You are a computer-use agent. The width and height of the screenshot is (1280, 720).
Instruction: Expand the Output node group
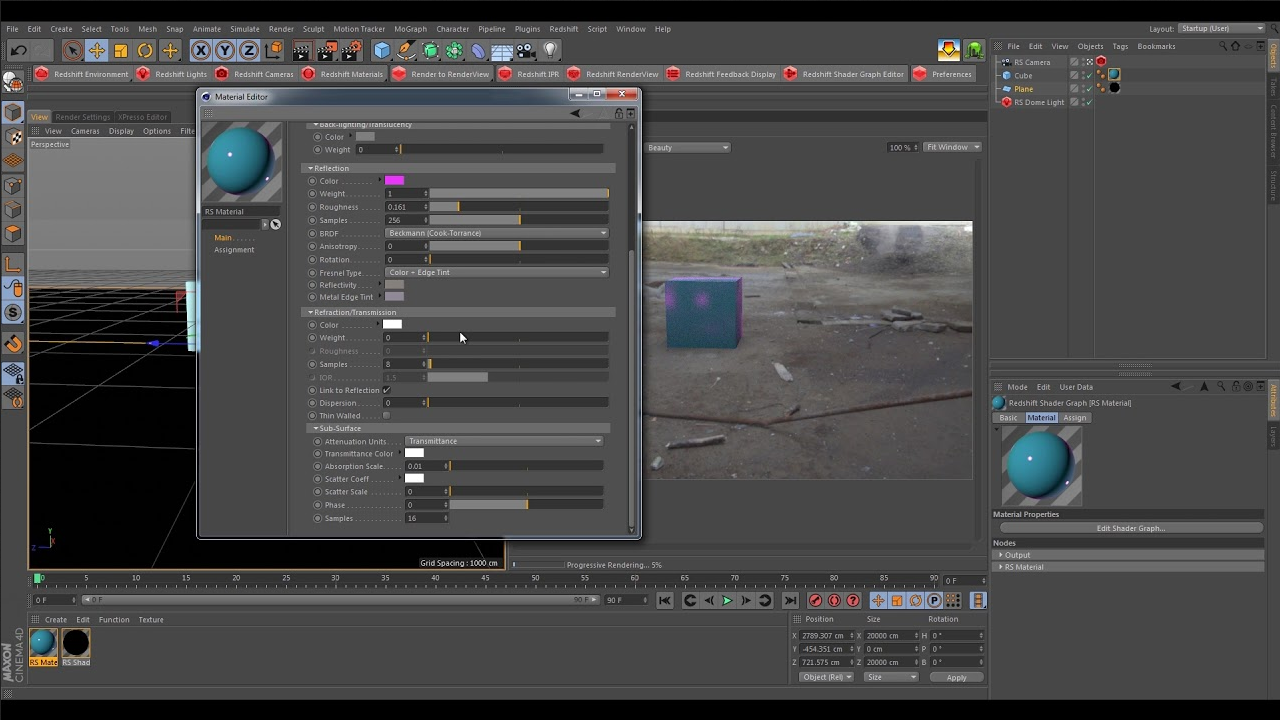(1000, 555)
